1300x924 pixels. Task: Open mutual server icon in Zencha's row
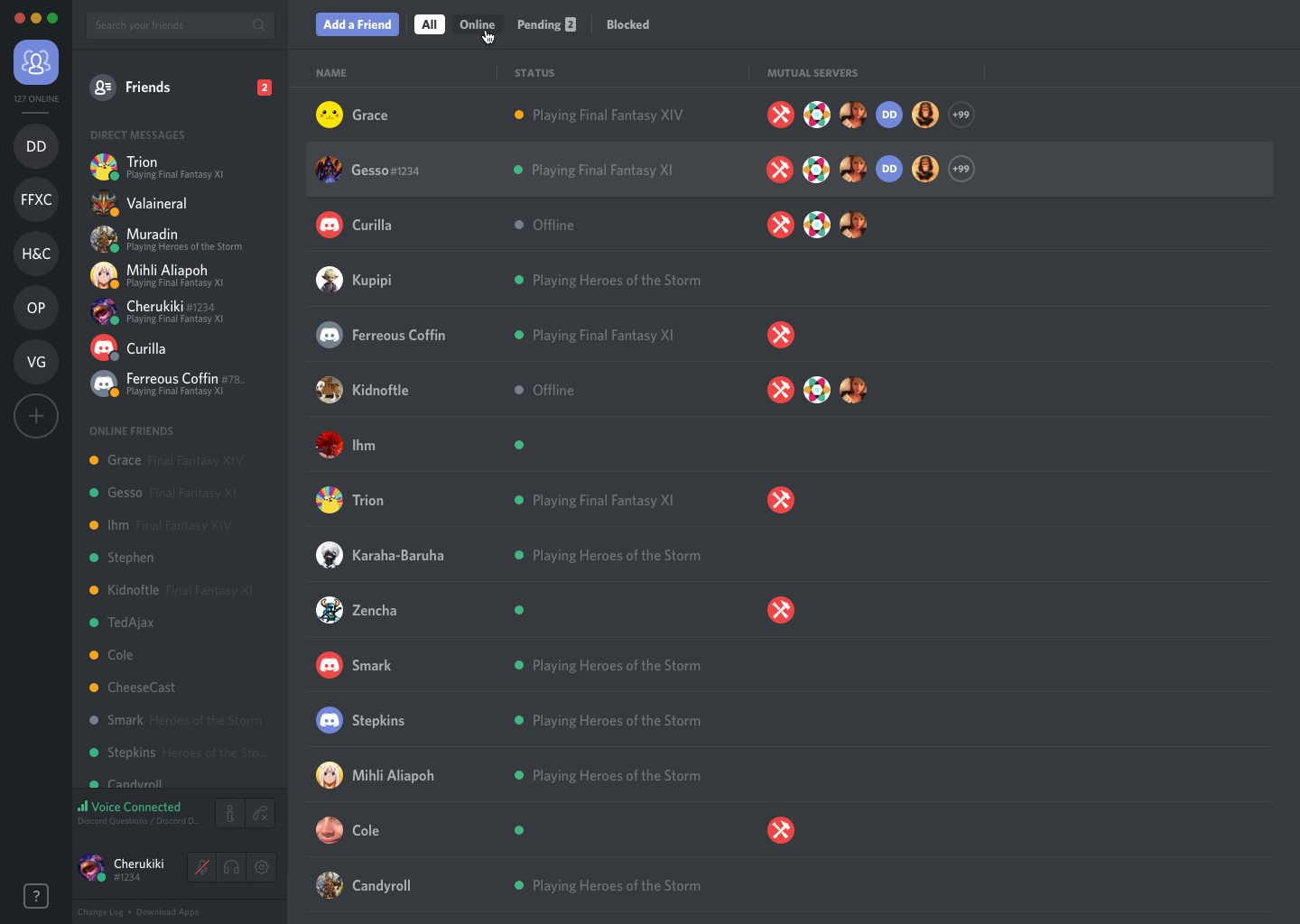(x=781, y=610)
